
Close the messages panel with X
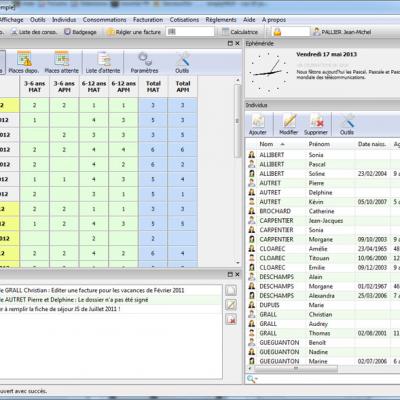[x=237, y=274]
